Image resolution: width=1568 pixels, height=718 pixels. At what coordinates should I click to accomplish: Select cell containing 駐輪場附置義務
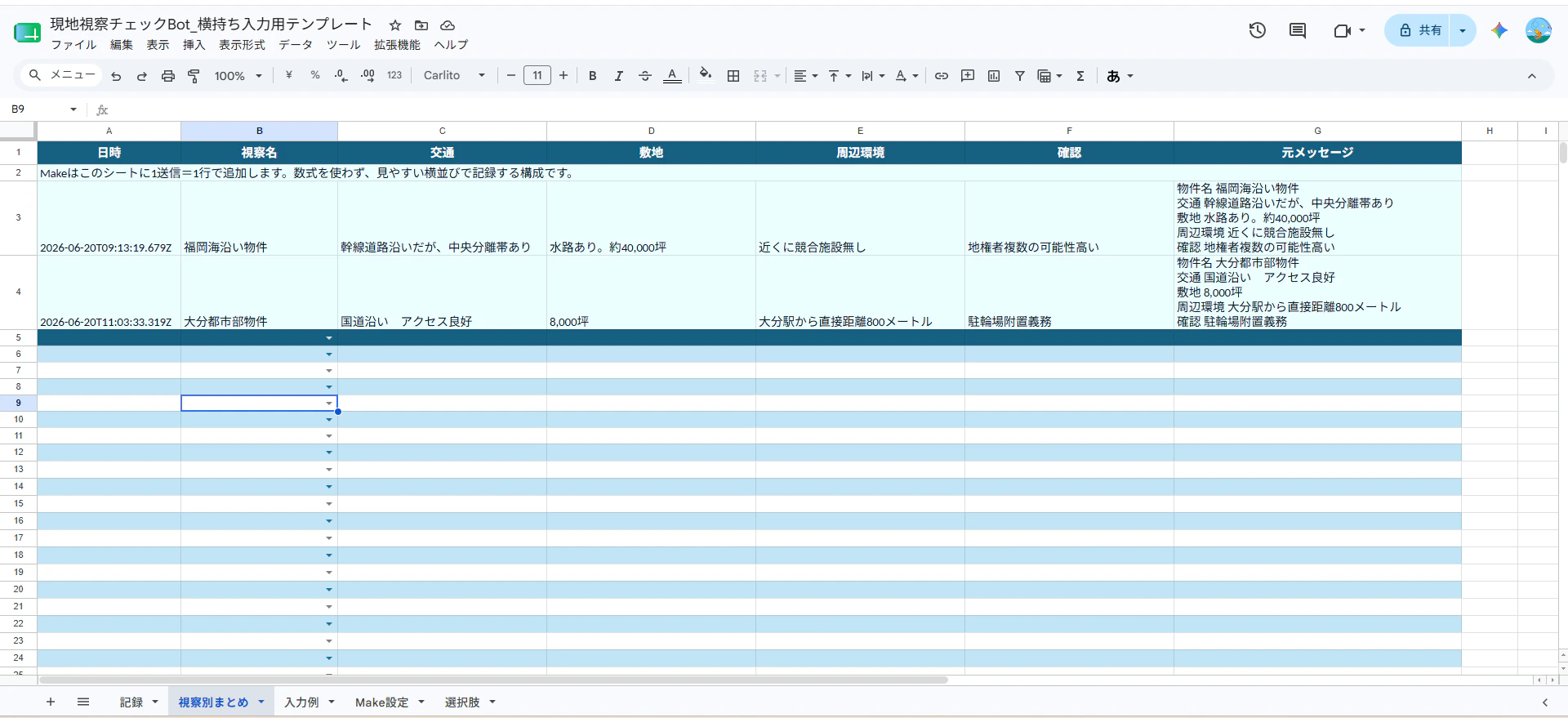(x=1069, y=292)
